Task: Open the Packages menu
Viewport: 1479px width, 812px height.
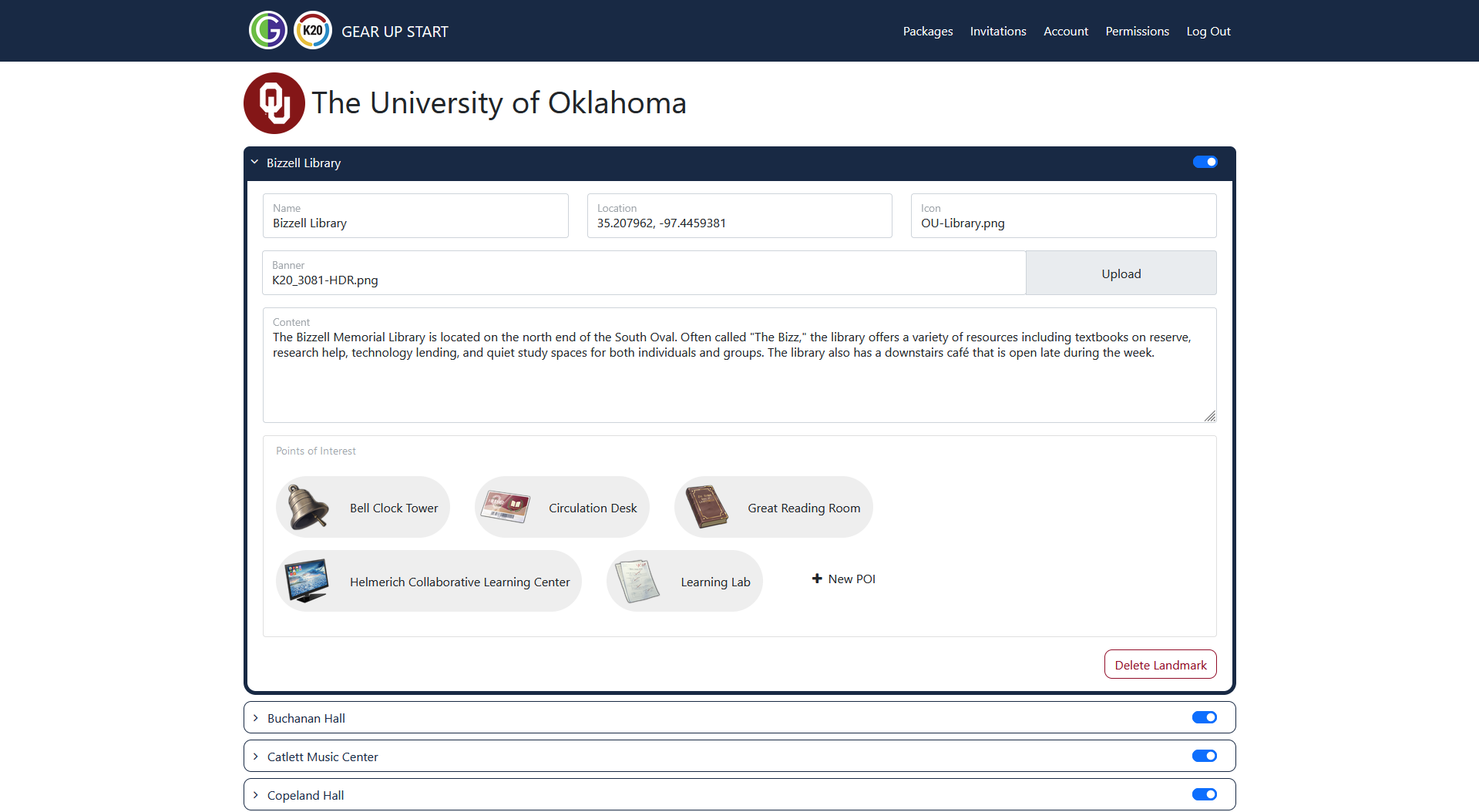Action: 927,32
